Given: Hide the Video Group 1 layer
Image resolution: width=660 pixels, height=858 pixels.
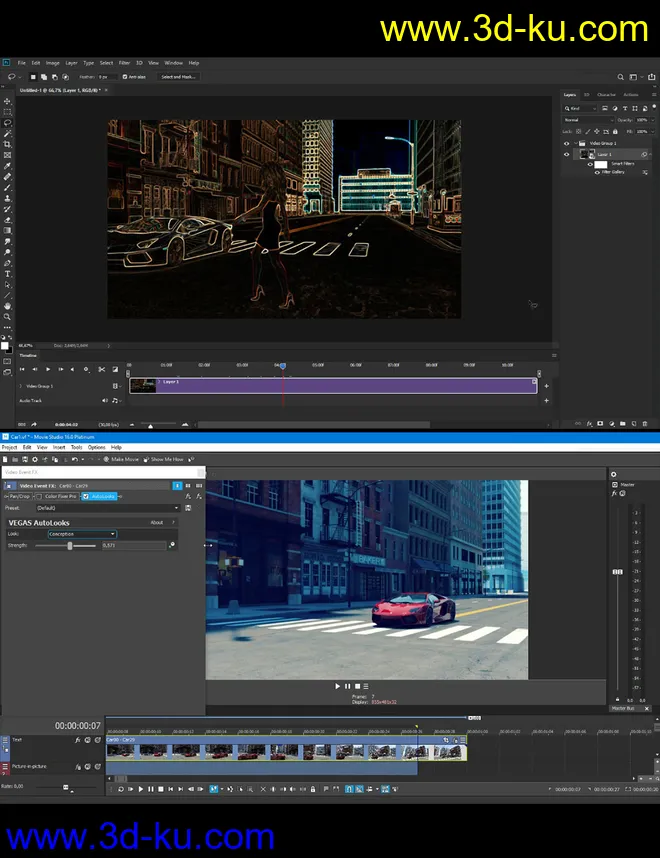Looking at the screenshot, I should tap(566, 142).
